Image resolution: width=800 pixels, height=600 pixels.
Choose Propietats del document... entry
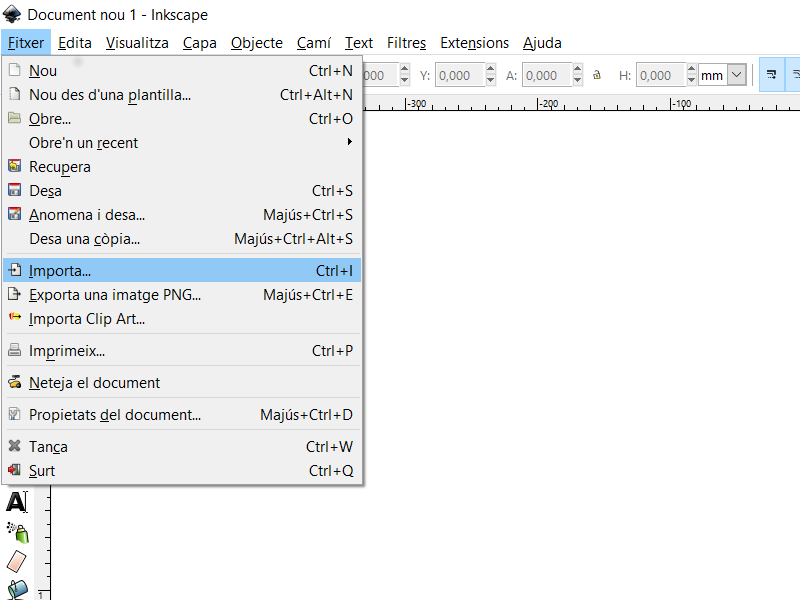pos(182,415)
